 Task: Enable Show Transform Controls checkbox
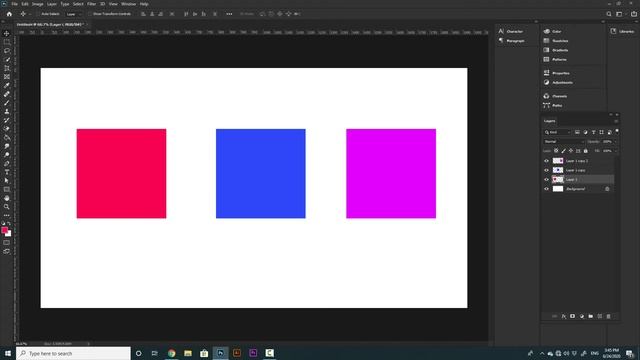pos(90,14)
